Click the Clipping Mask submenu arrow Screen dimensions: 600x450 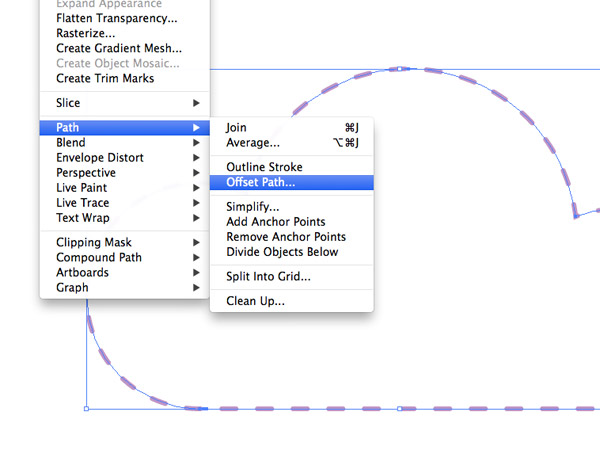tap(196, 242)
